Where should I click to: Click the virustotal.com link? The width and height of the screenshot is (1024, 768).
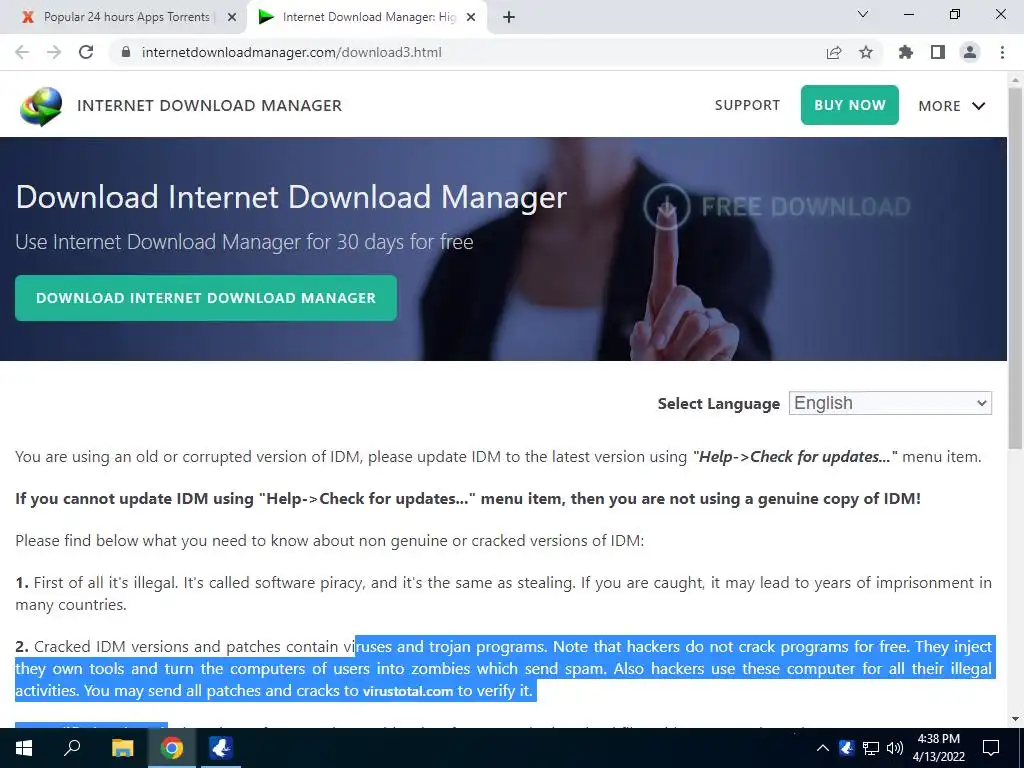408,691
